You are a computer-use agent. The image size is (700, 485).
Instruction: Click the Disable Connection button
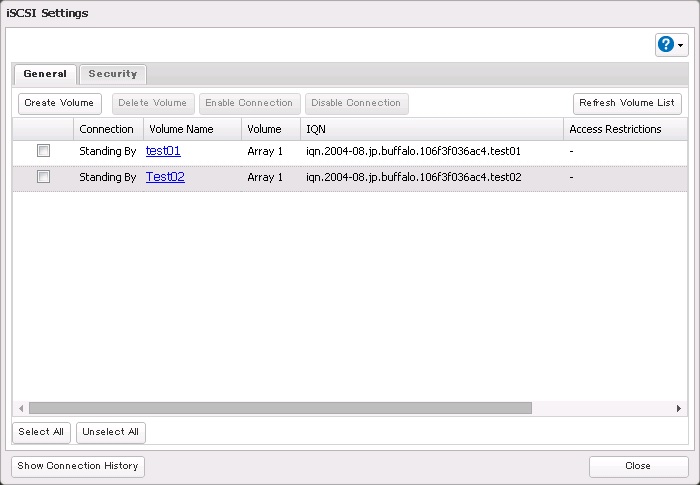point(356,103)
